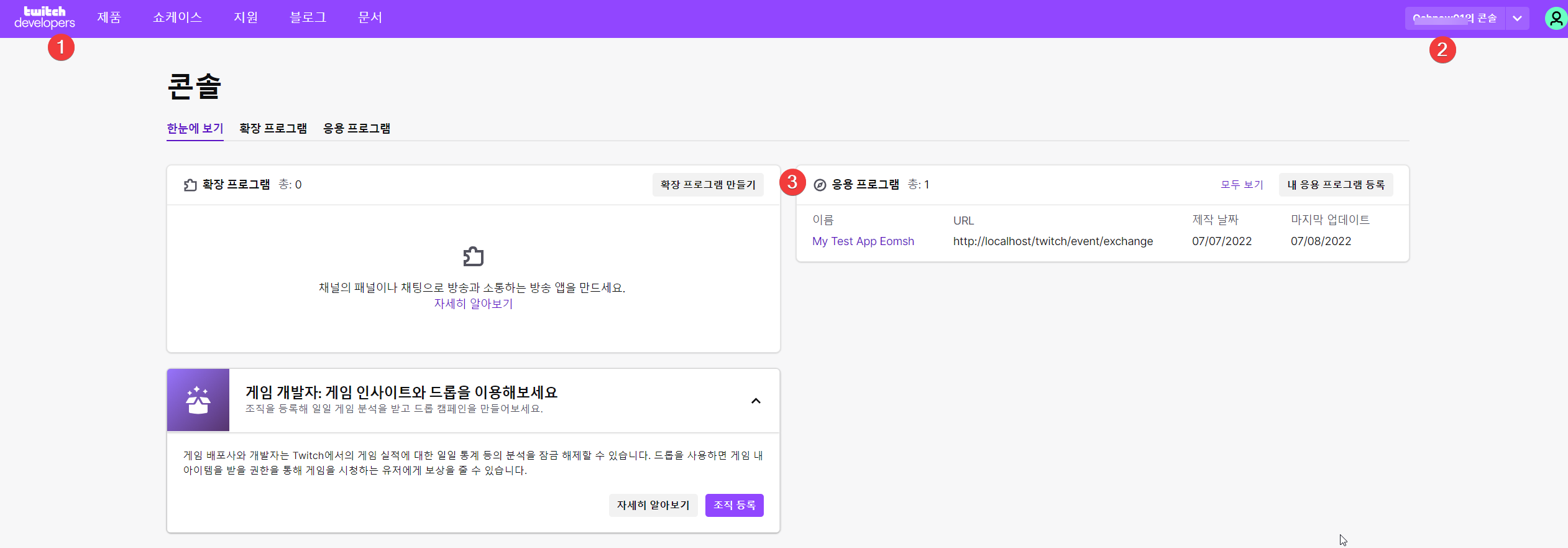Open the 쇼케이스 menu

177,18
